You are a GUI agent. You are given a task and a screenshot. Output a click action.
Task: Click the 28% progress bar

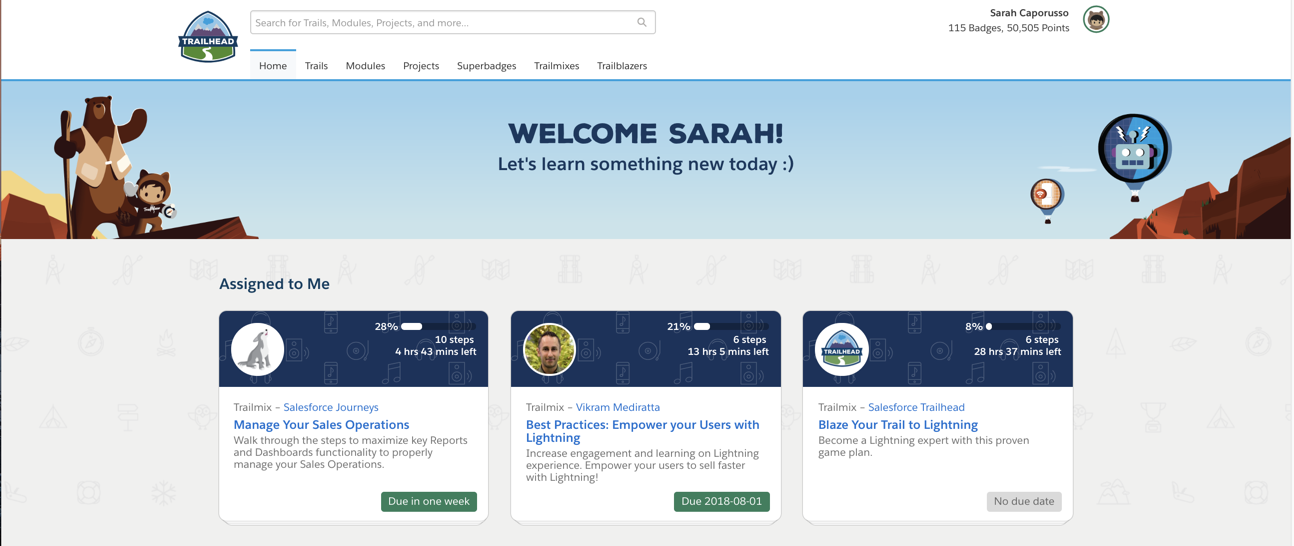coord(438,326)
